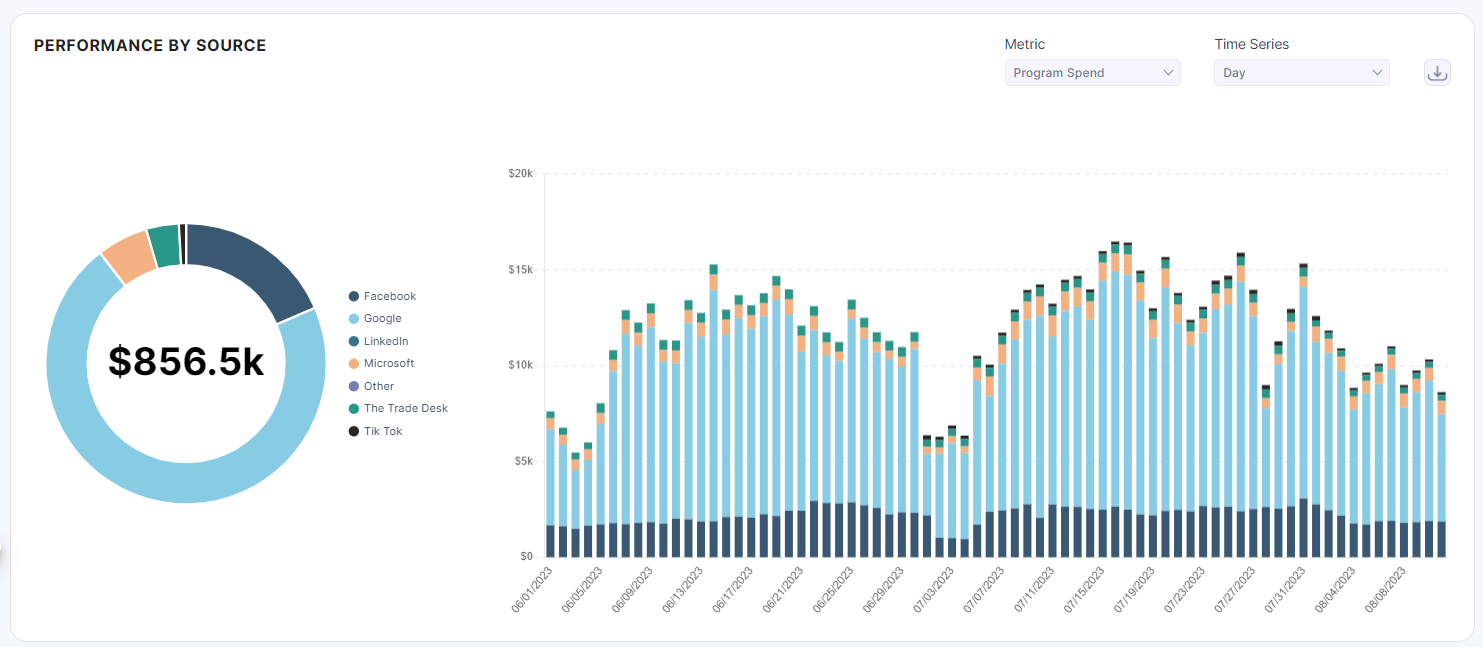Click the $856.5k total in donut center
Viewport: 1483px width, 647px height.
[x=186, y=363]
